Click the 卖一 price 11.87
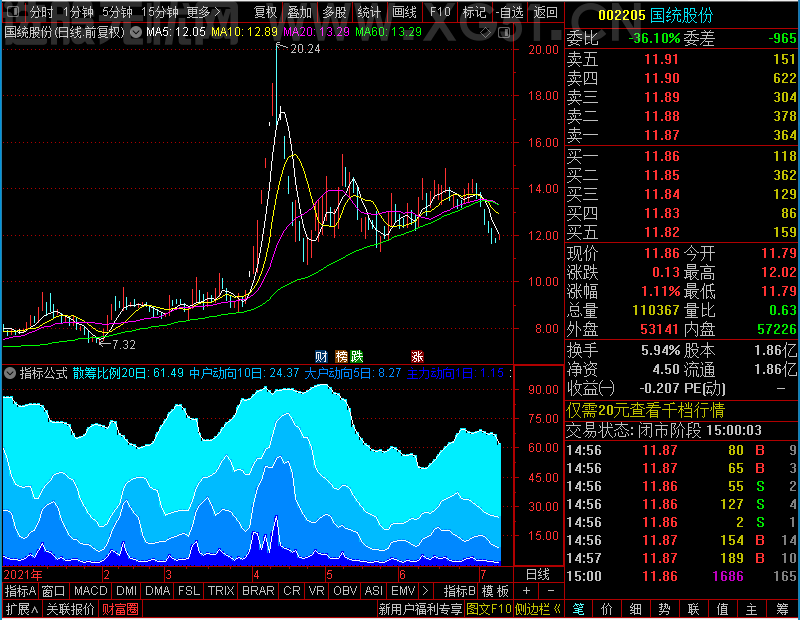This screenshot has height=620, width=800. pyautogui.click(x=662, y=135)
